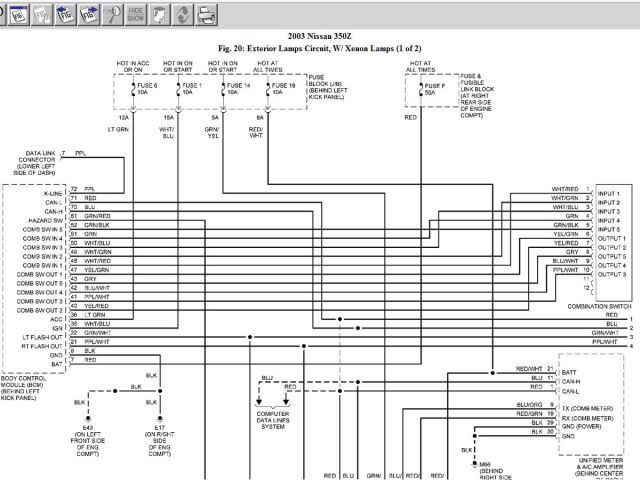Toggle the HIDE SHOW toolbar button
The image size is (640, 480).
click(137, 14)
